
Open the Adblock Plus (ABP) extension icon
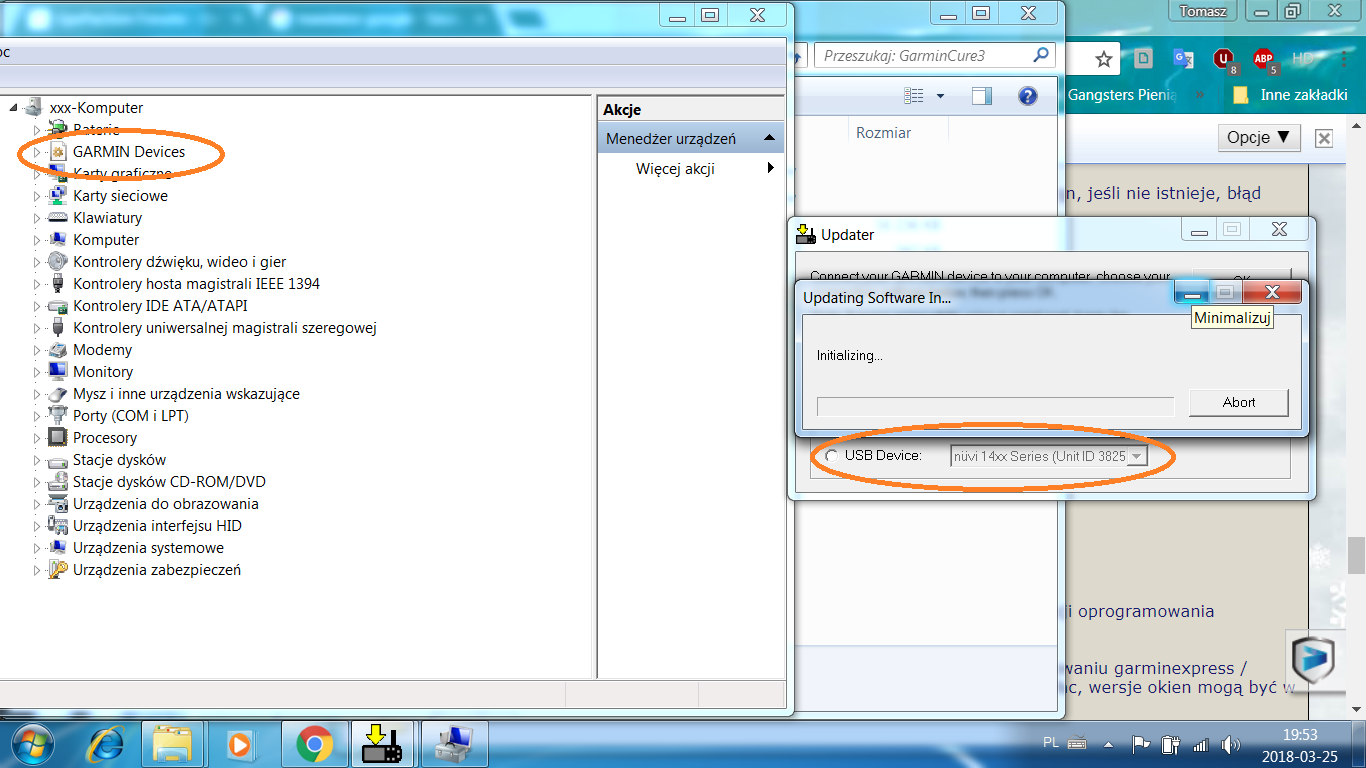pyautogui.click(x=1265, y=60)
